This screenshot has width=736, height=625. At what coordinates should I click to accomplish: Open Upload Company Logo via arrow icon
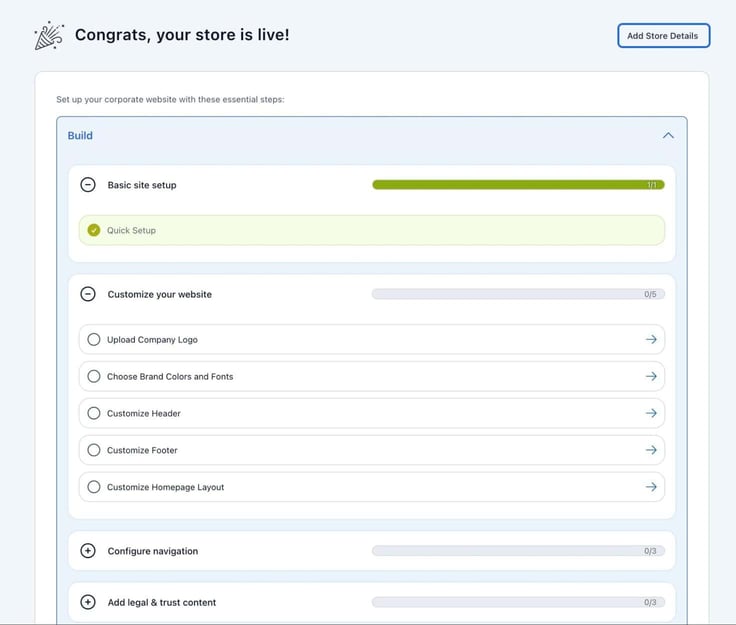[651, 339]
